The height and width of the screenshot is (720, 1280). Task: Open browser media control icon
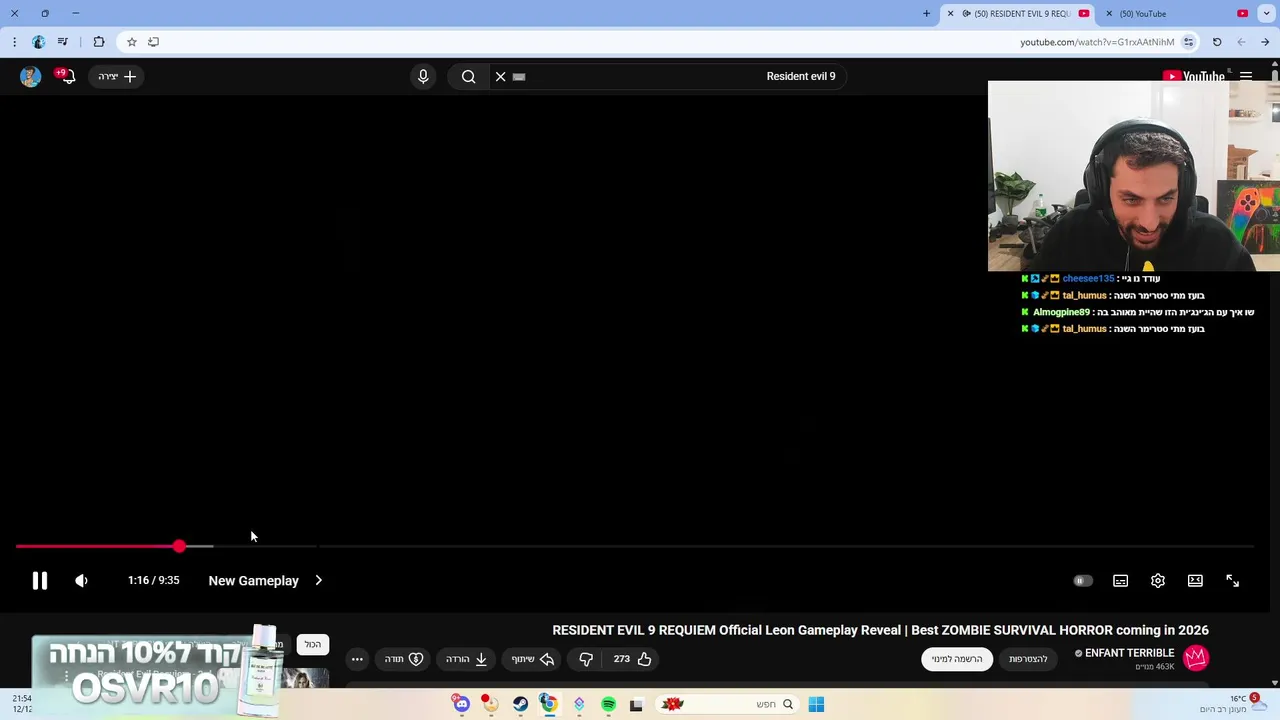click(x=63, y=42)
